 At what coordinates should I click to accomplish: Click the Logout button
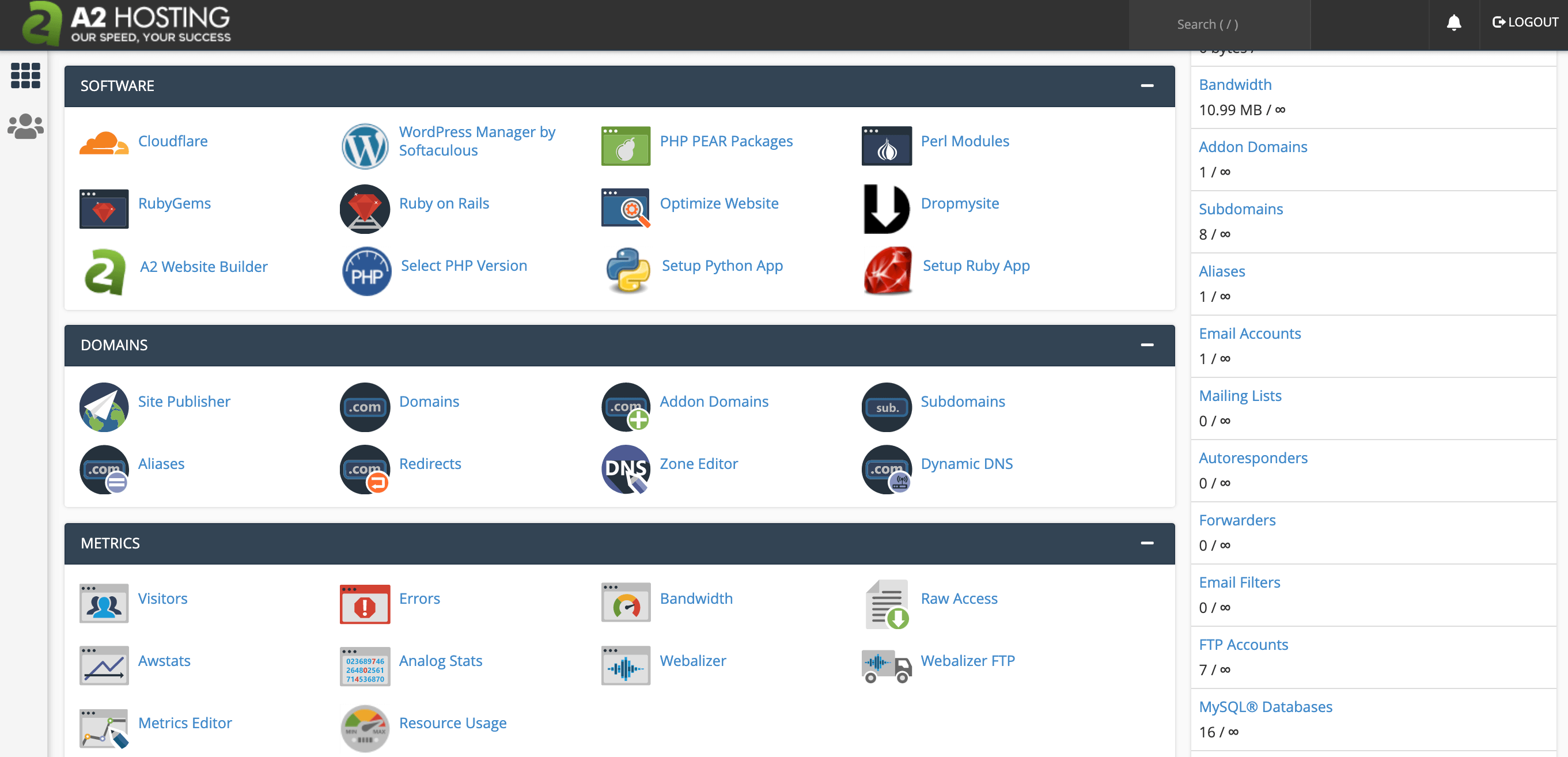pos(1525,22)
